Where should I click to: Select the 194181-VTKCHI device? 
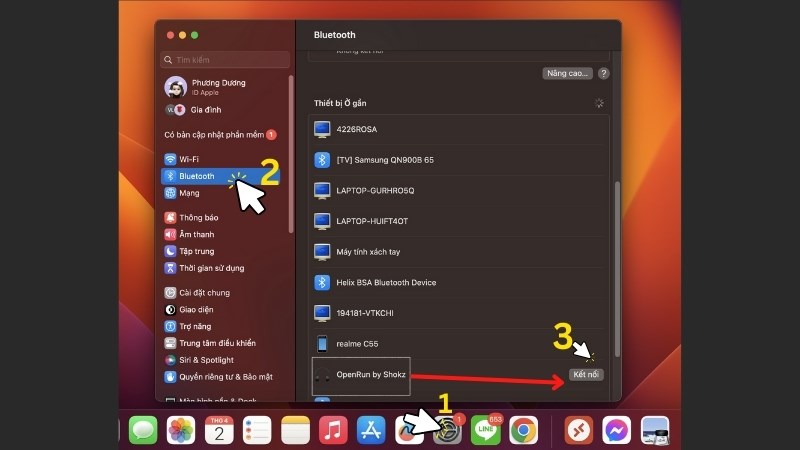tap(459, 313)
